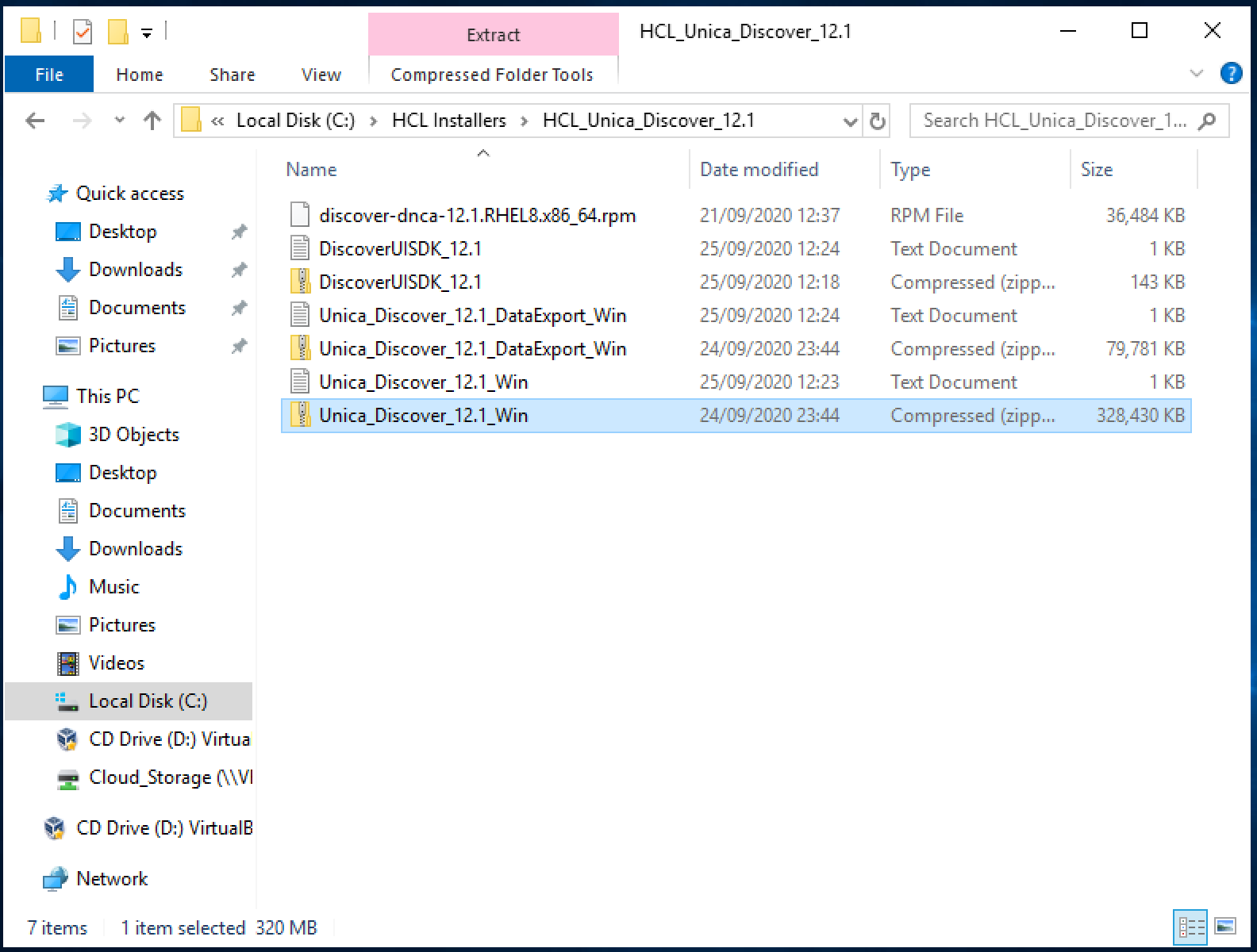Open Desktop under Quick access

tap(122, 232)
